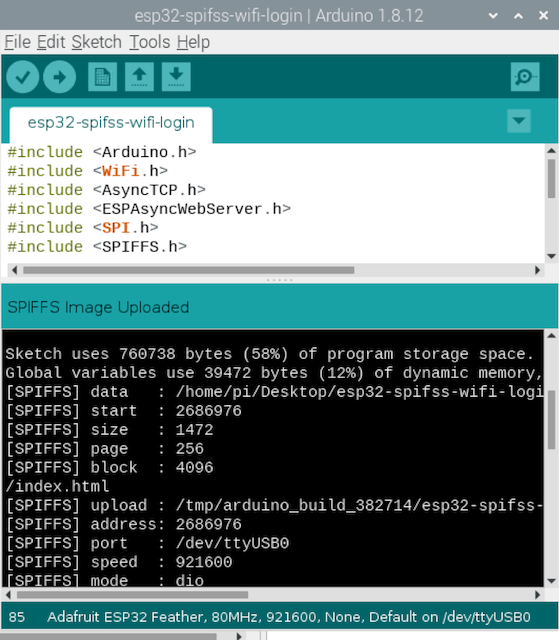Expand the tab options dropdown arrow
The width and height of the screenshot is (559, 640).
pos(519,121)
